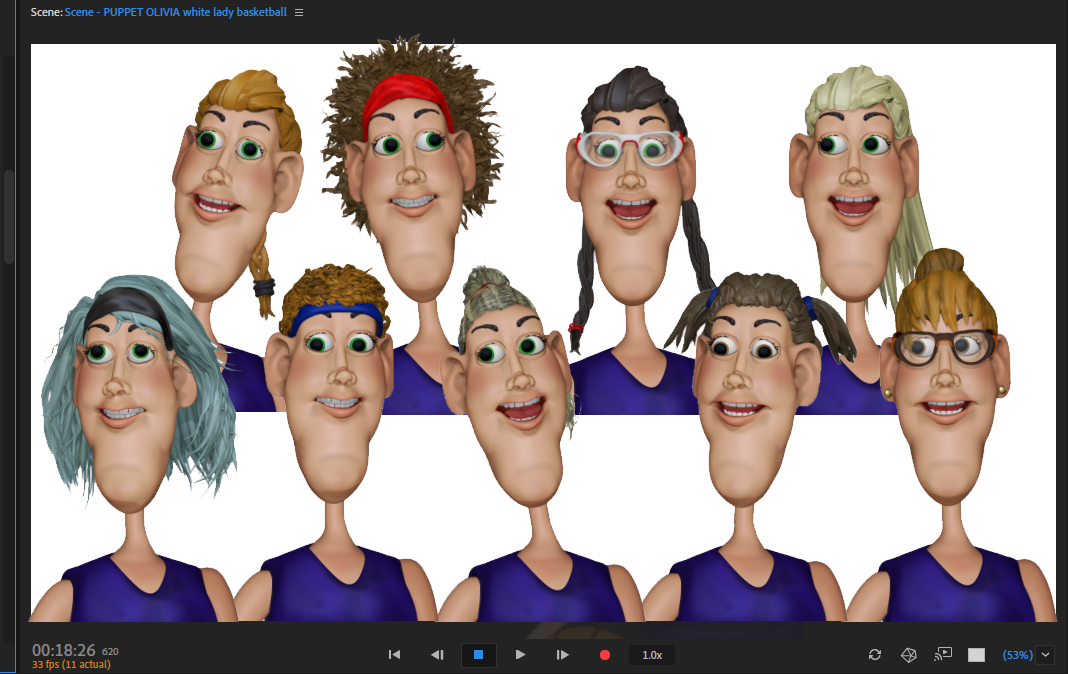Toggle recording with the red circle
This screenshot has height=674, width=1068.
pyautogui.click(x=604, y=655)
